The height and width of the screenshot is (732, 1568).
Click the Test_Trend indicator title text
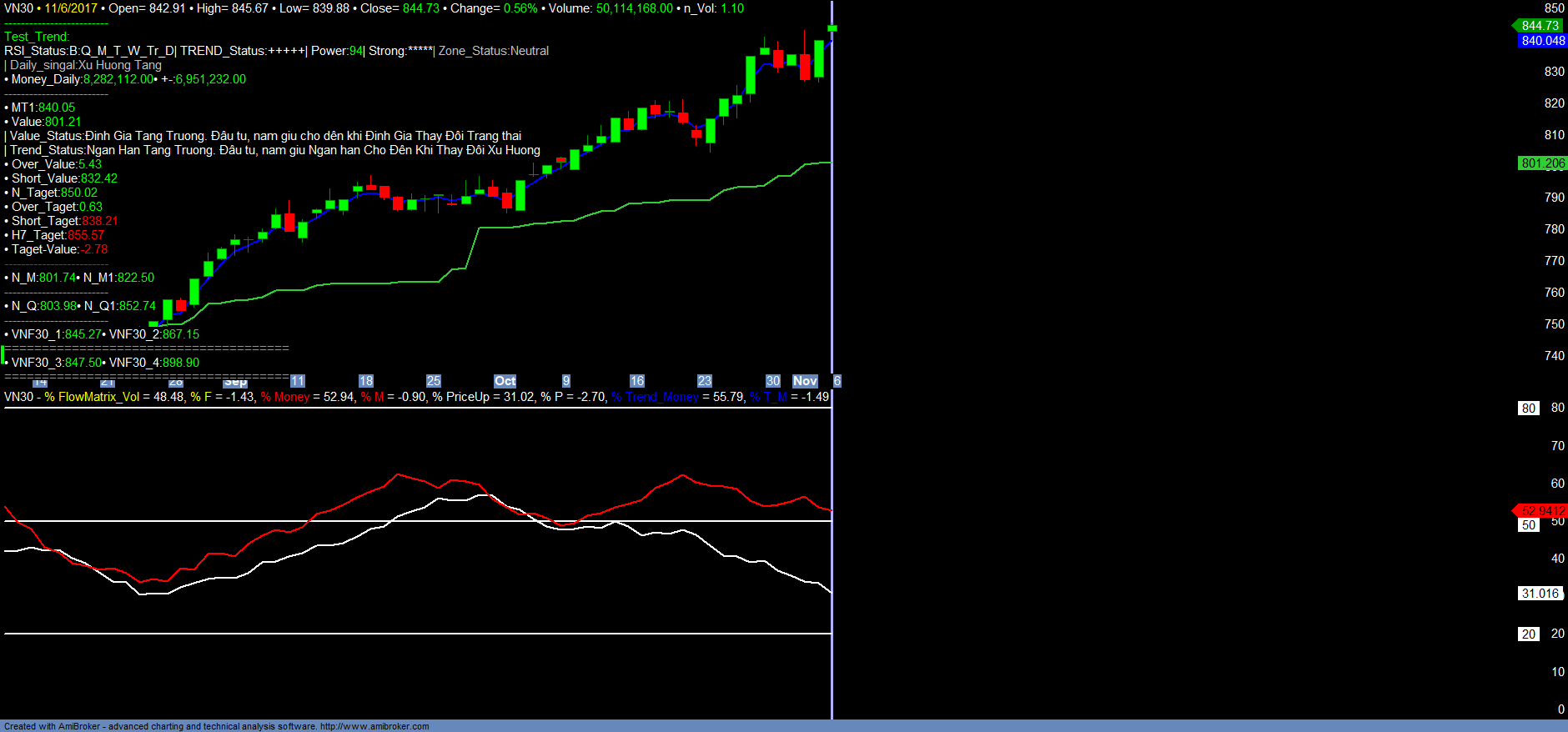click(x=37, y=37)
